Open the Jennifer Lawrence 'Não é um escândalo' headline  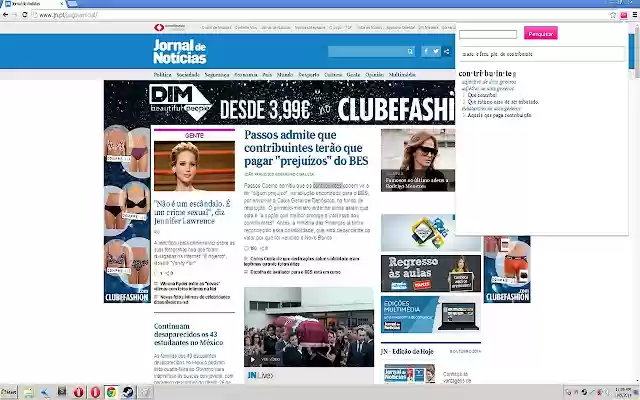[192, 212]
